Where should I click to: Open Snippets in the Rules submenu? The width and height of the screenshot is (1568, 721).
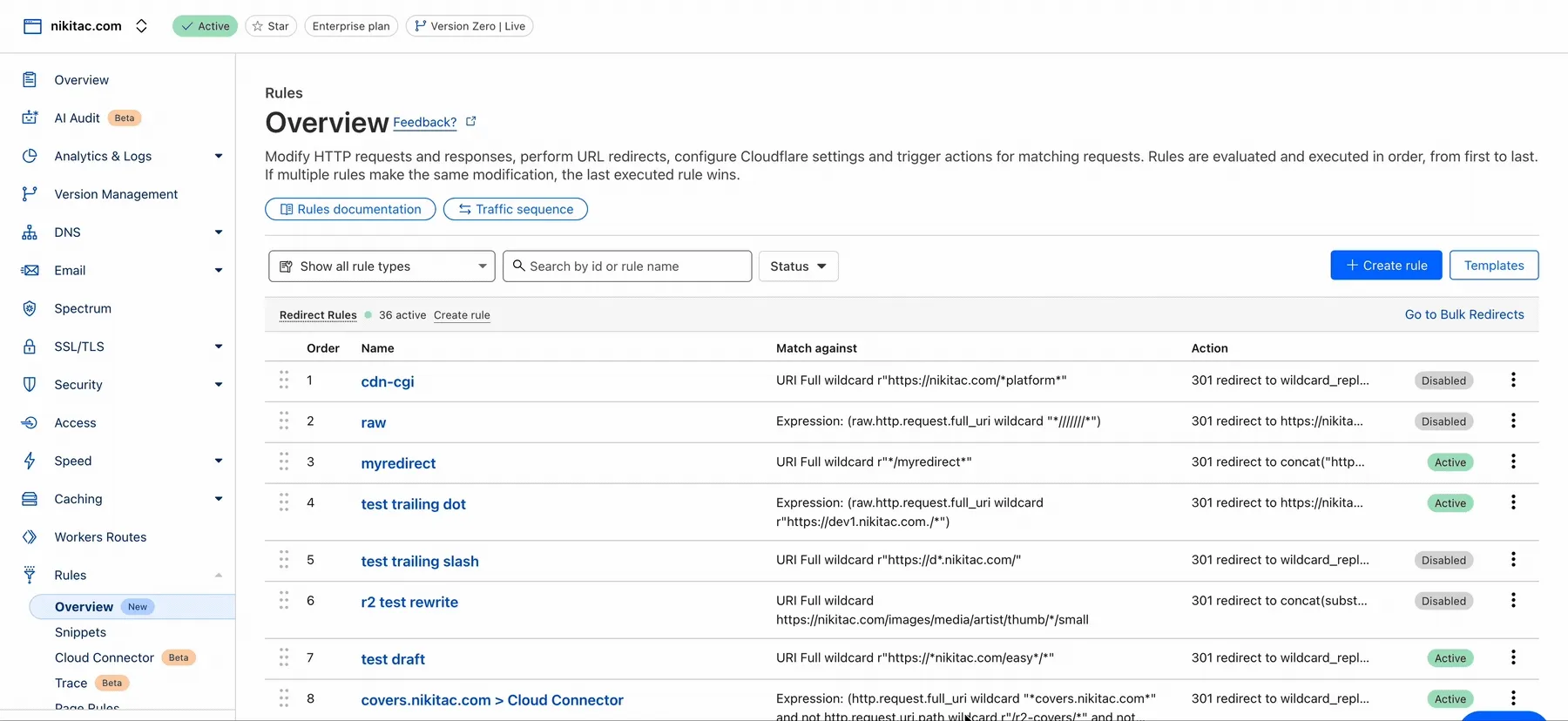pyautogui.click(x=80, y=632)
